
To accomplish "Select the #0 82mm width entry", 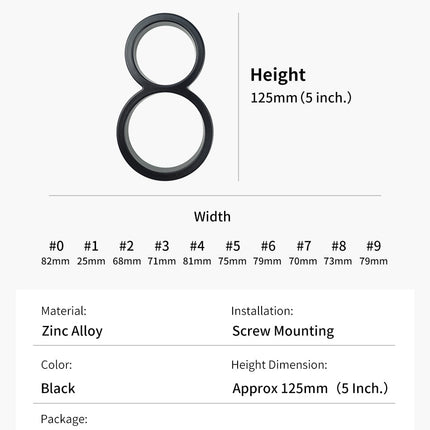I will coord(55,253).
